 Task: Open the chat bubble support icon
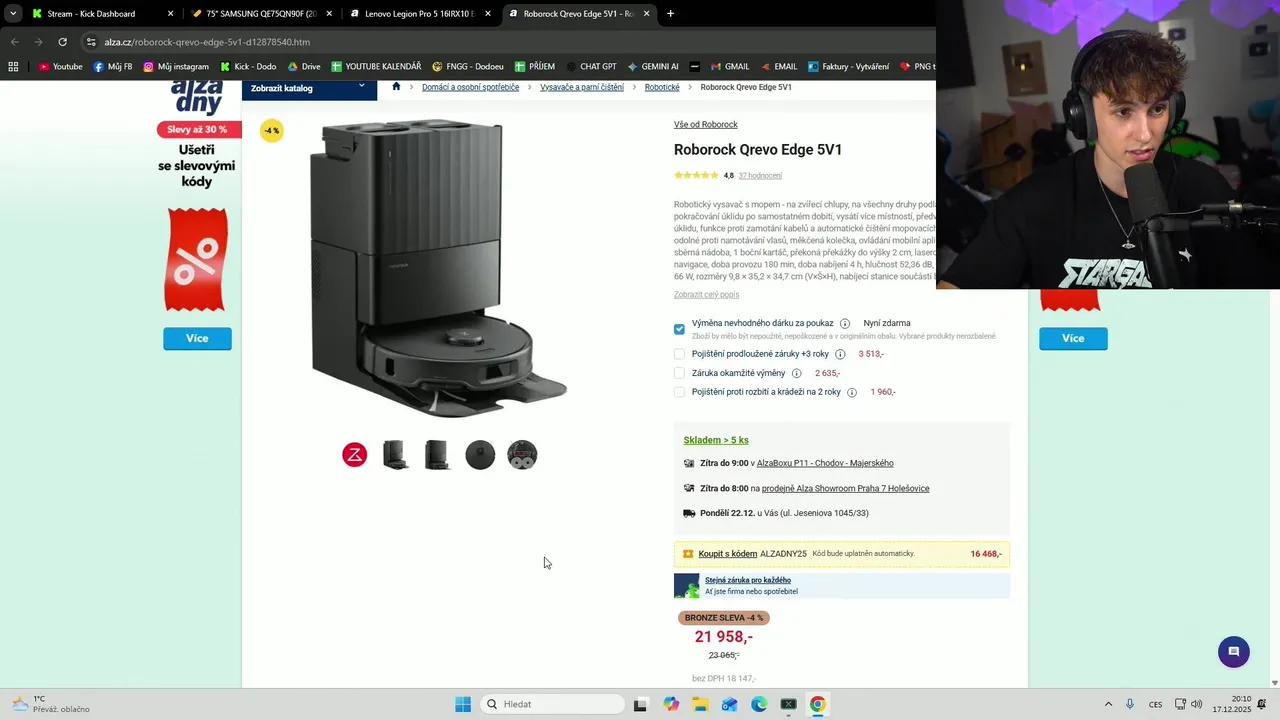click(x=1234, y=652)
